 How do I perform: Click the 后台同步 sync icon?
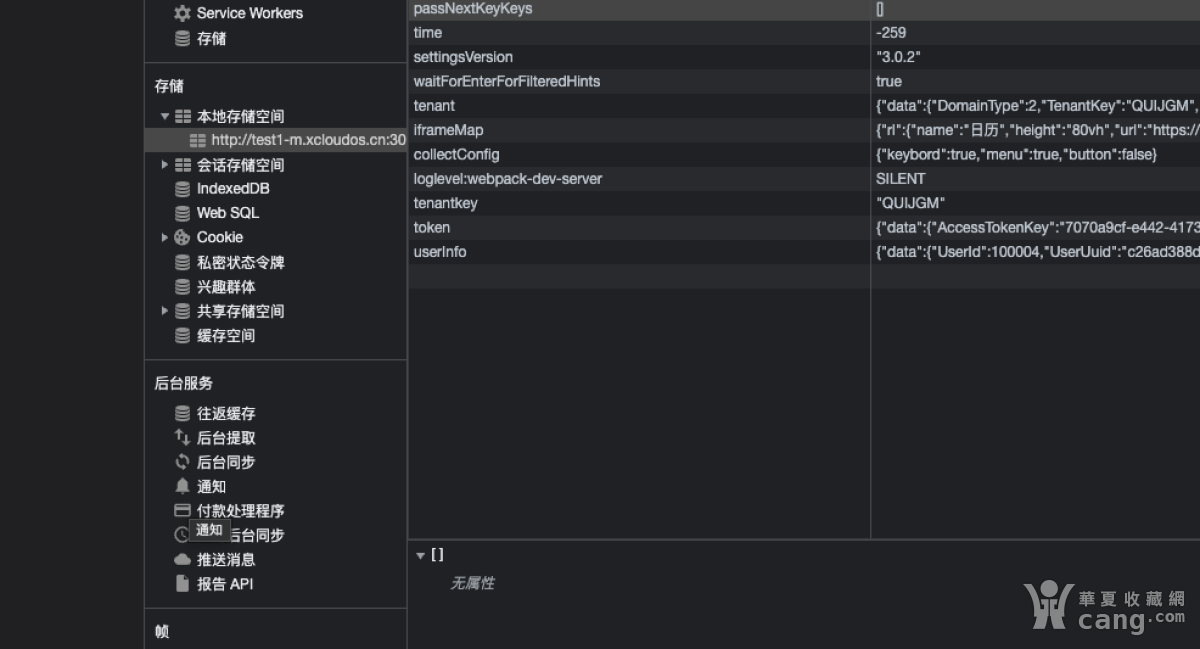tap(182, 462)
